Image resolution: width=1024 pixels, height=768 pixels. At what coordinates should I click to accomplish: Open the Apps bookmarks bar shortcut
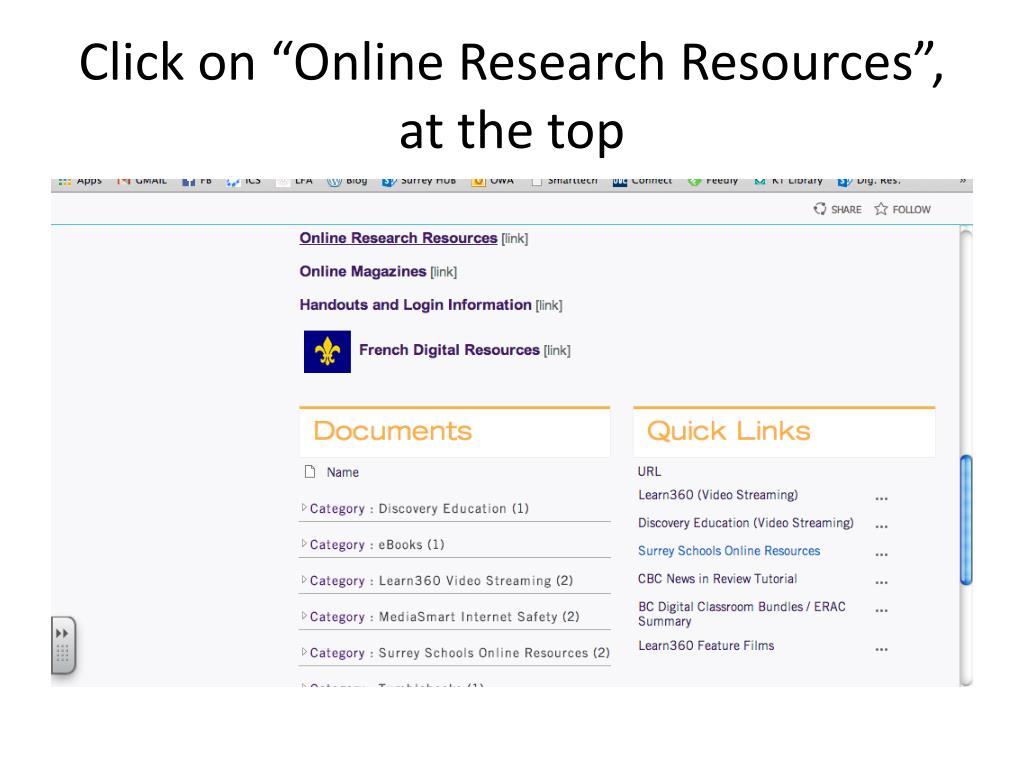[80, 182]
